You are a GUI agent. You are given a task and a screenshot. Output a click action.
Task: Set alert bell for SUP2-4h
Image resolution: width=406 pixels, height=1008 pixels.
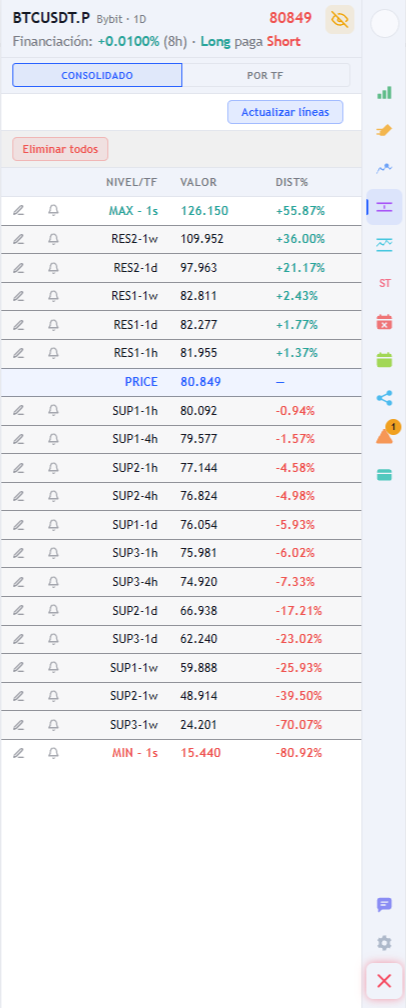coord(53,496)
